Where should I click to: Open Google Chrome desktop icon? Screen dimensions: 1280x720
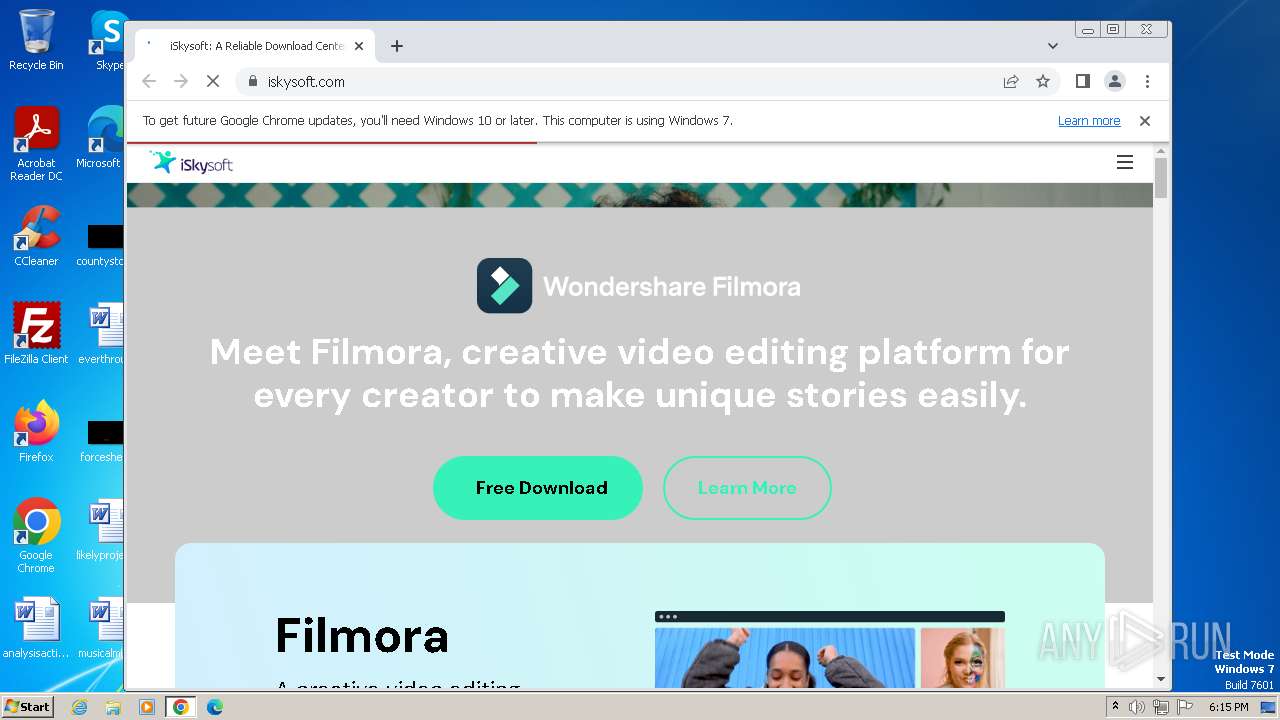pos(36,536)
